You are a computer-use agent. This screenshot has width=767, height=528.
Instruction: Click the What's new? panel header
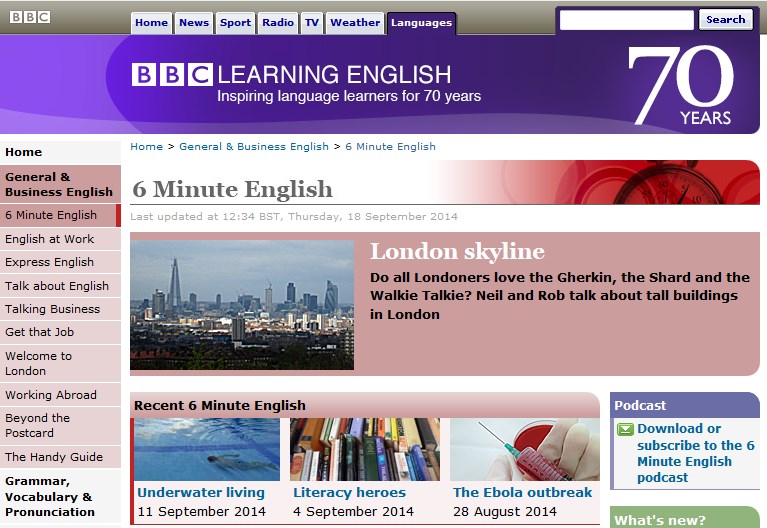[685, 518]
